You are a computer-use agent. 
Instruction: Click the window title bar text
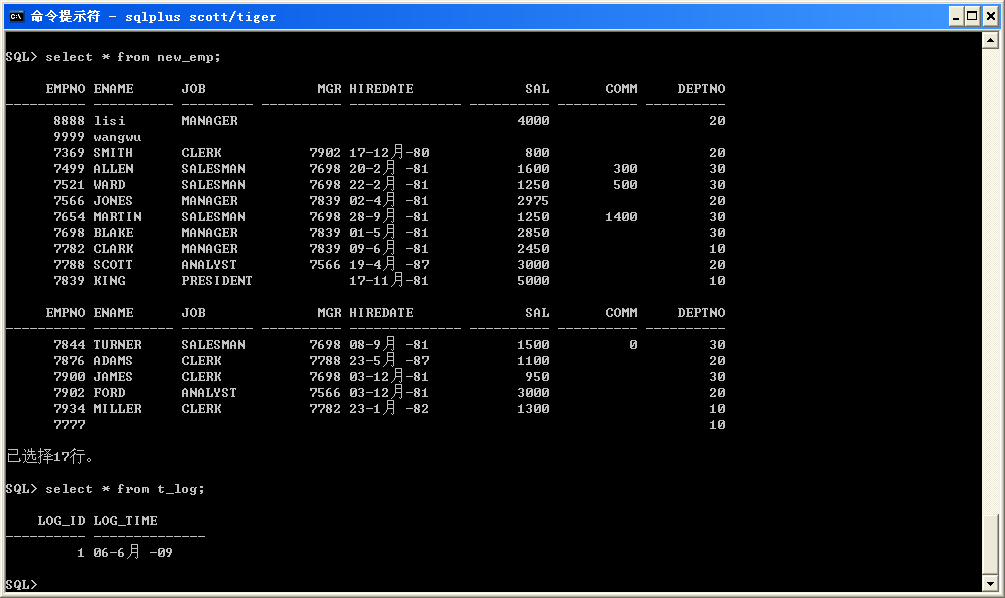[153, 16]
